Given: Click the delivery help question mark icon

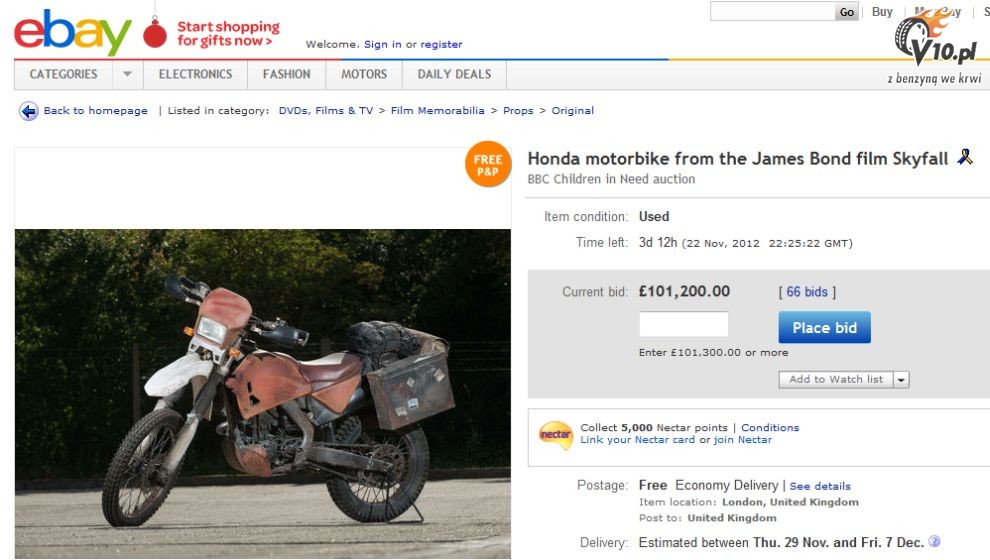Looking at the screenshot, I should coord(934,541).
